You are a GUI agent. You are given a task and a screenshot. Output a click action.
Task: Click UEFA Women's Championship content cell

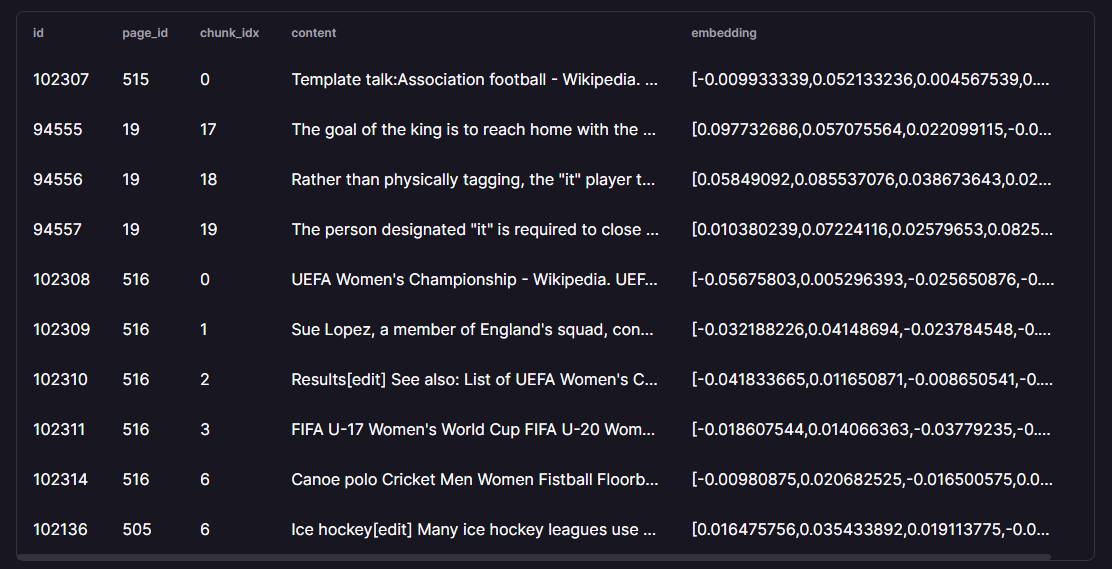click(474, 279)
